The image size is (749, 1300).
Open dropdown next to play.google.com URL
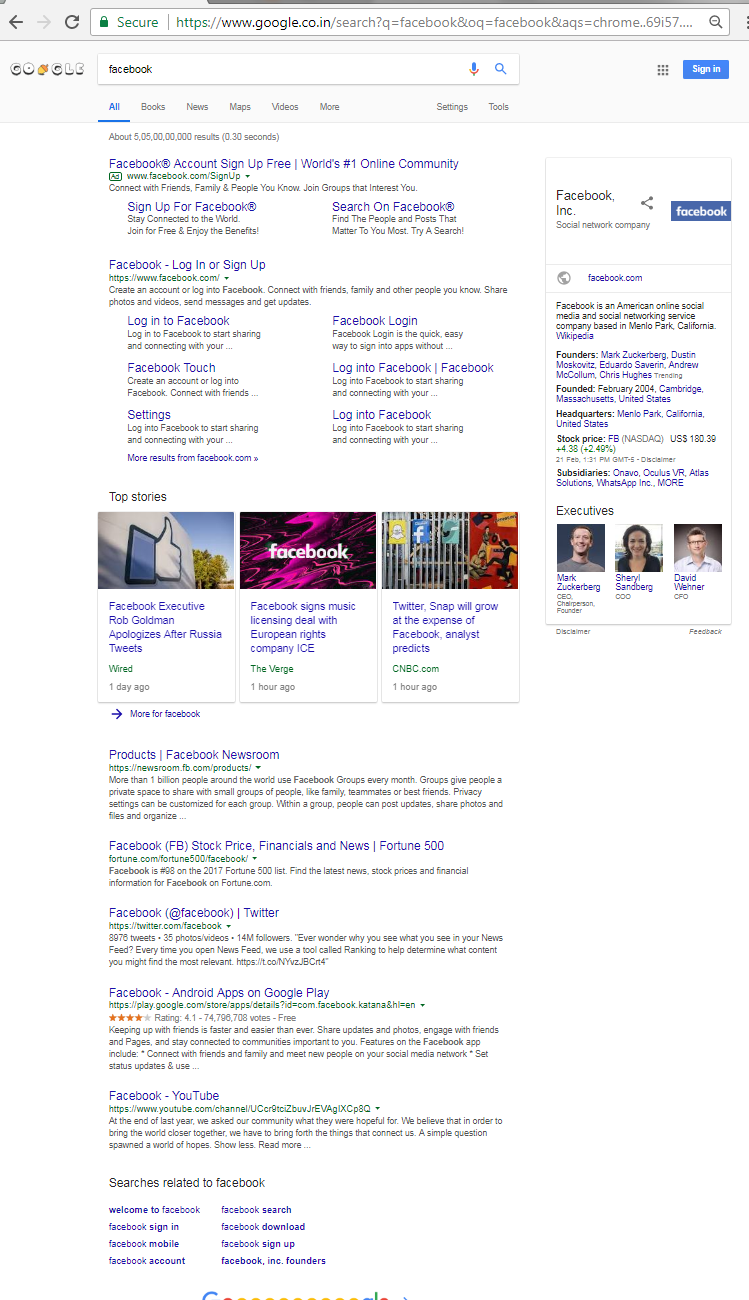point(423,1006)
